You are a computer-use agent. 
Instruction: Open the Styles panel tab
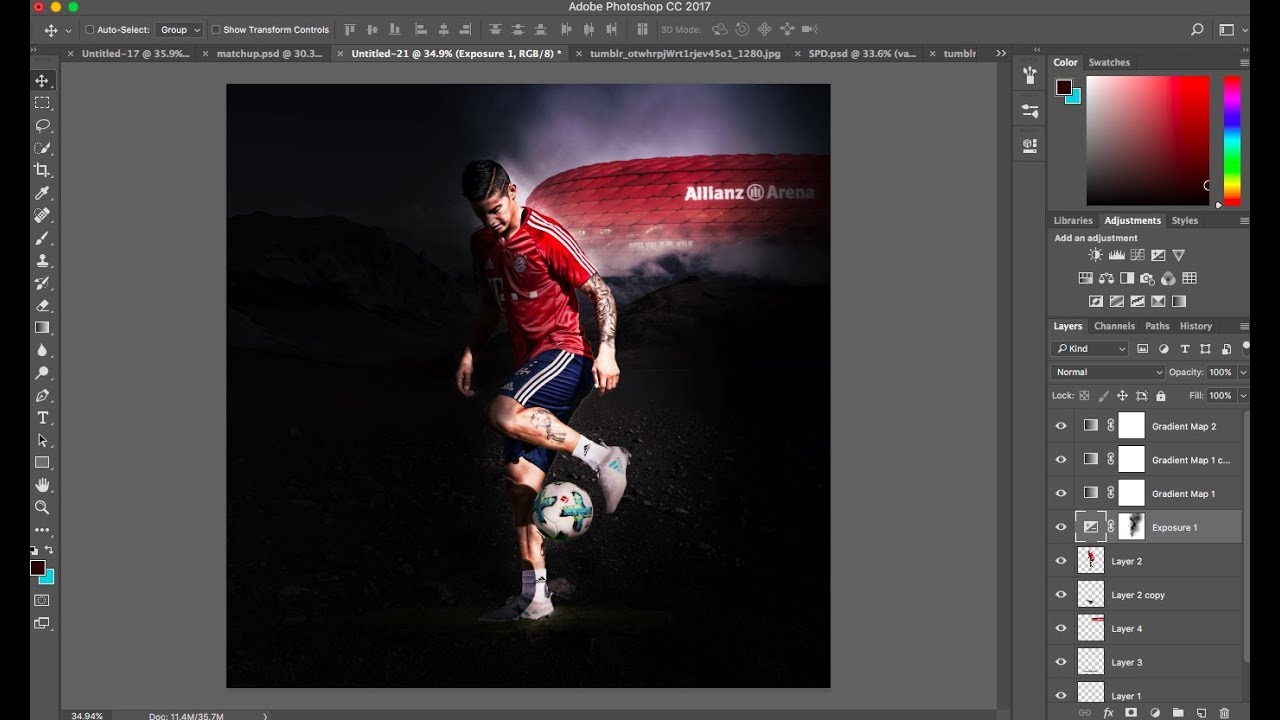click(x=1185, y=220)
